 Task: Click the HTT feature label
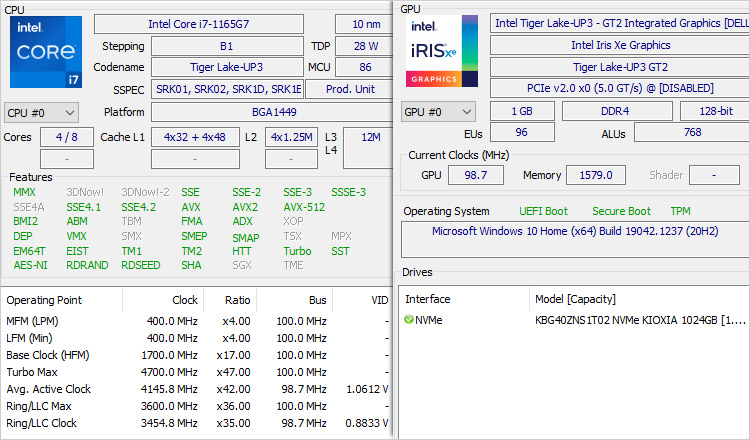pyautogui.click(x=242, y=251)
